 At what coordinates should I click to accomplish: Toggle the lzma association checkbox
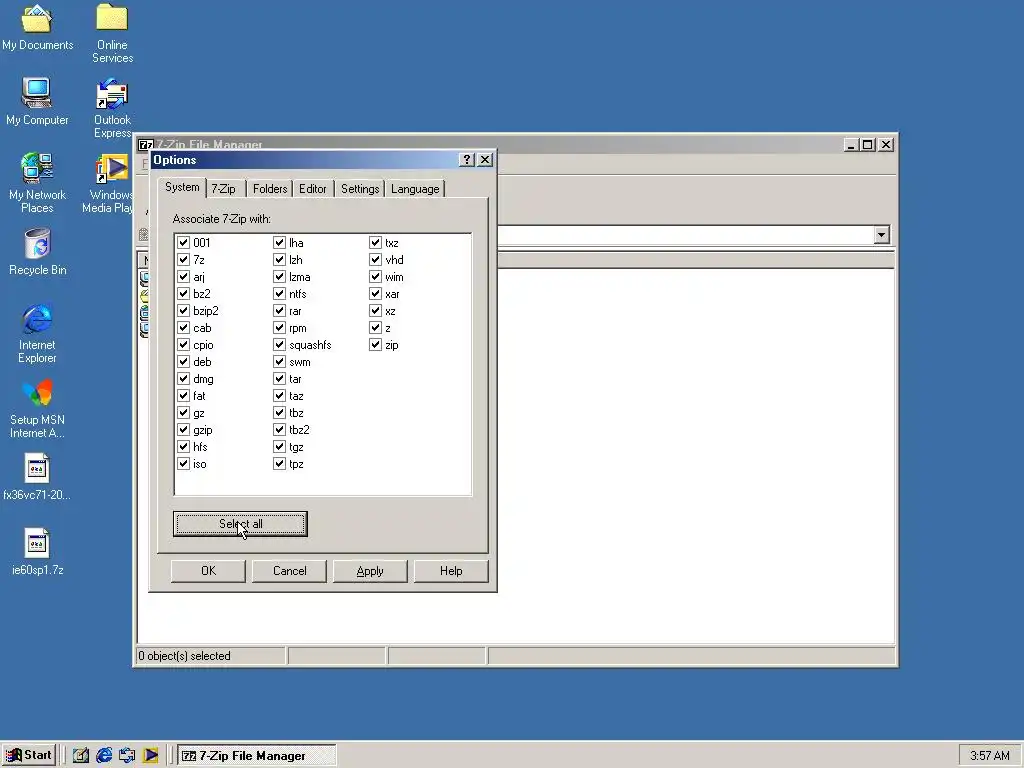[280, 276]
